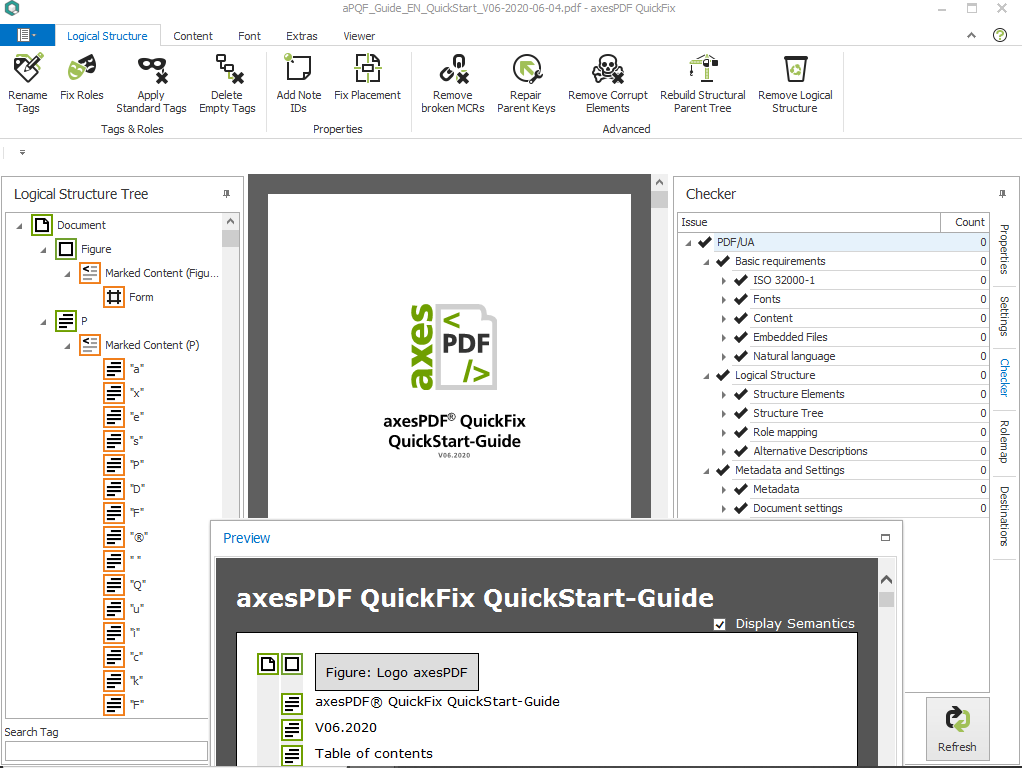Screen dimensions: 1022x768
Task: Click the Document semantic icon in Preview
Action: pos(268,664)
